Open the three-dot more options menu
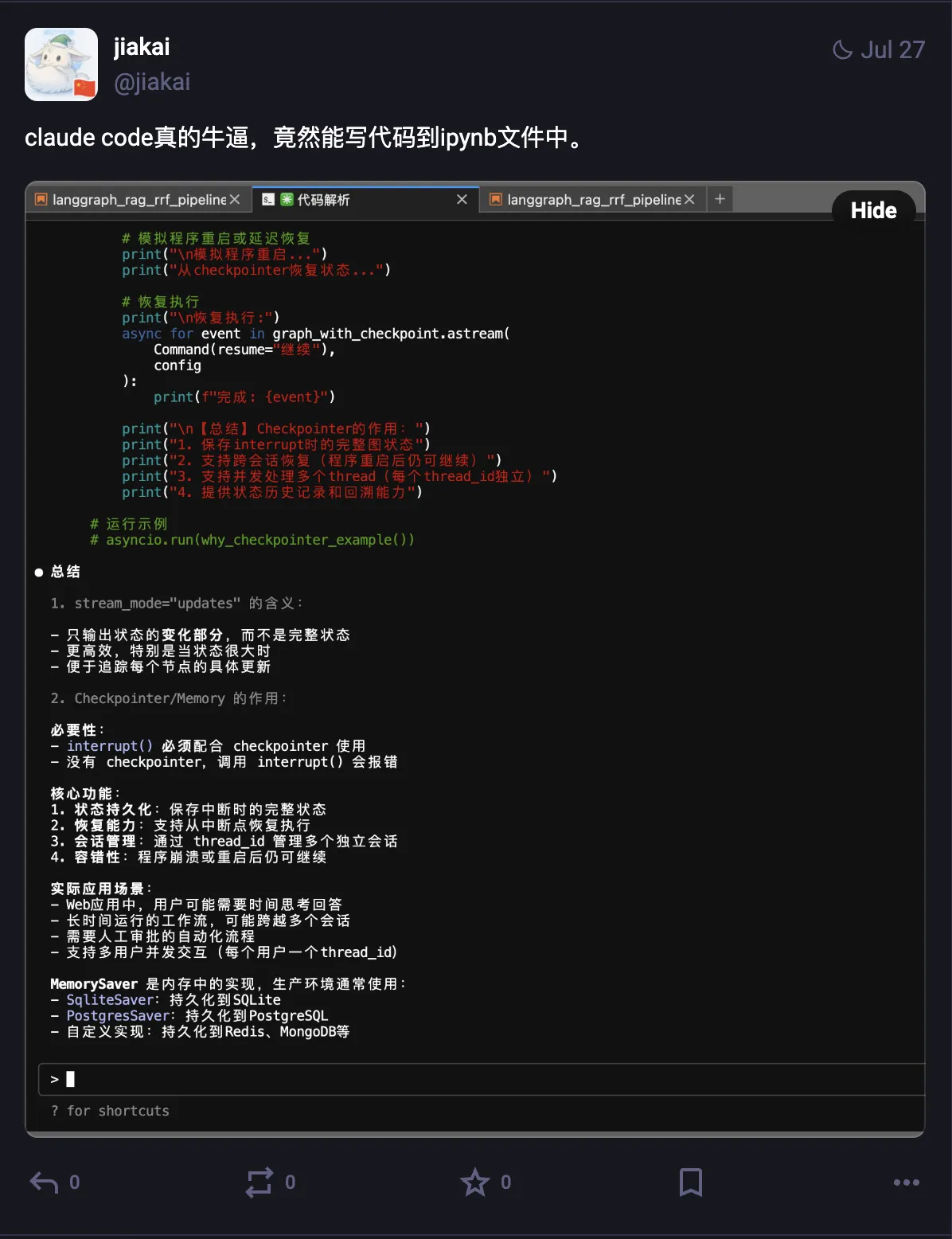The width and height of the screenshot is (952, 1239). click(x=907, y=1182)
